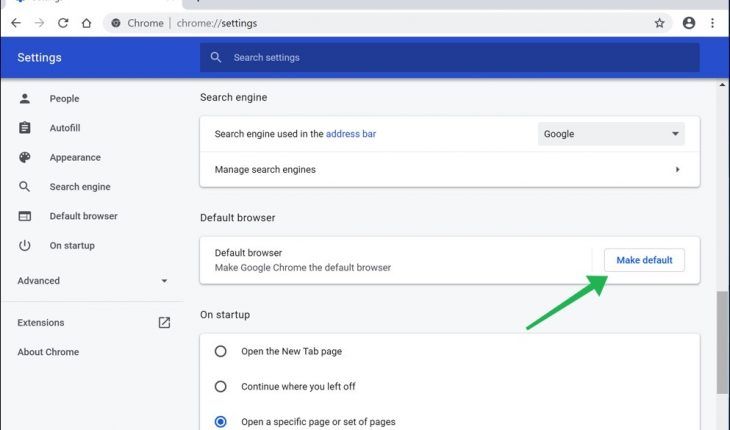Reload the settings page
Viewport: 730px width, 430px height.
tap(63, 23)
